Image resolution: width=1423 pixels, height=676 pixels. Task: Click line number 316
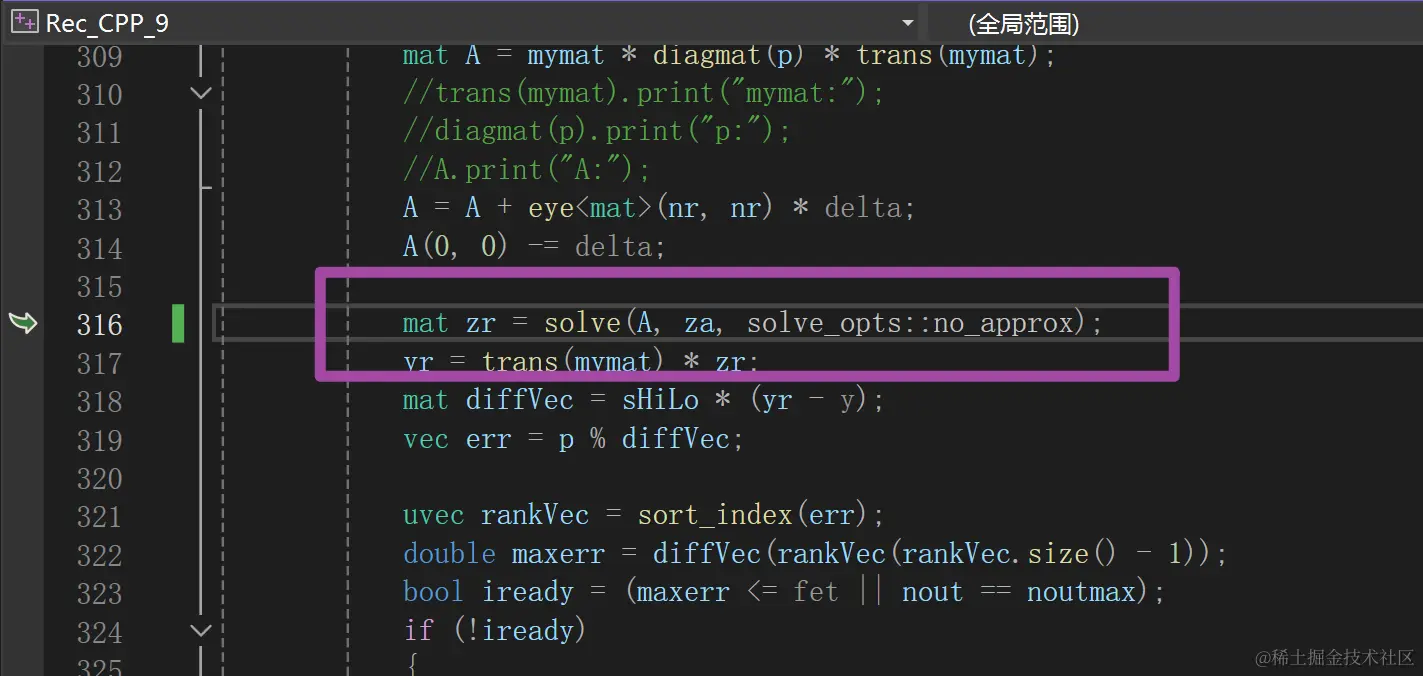point(100,324)
